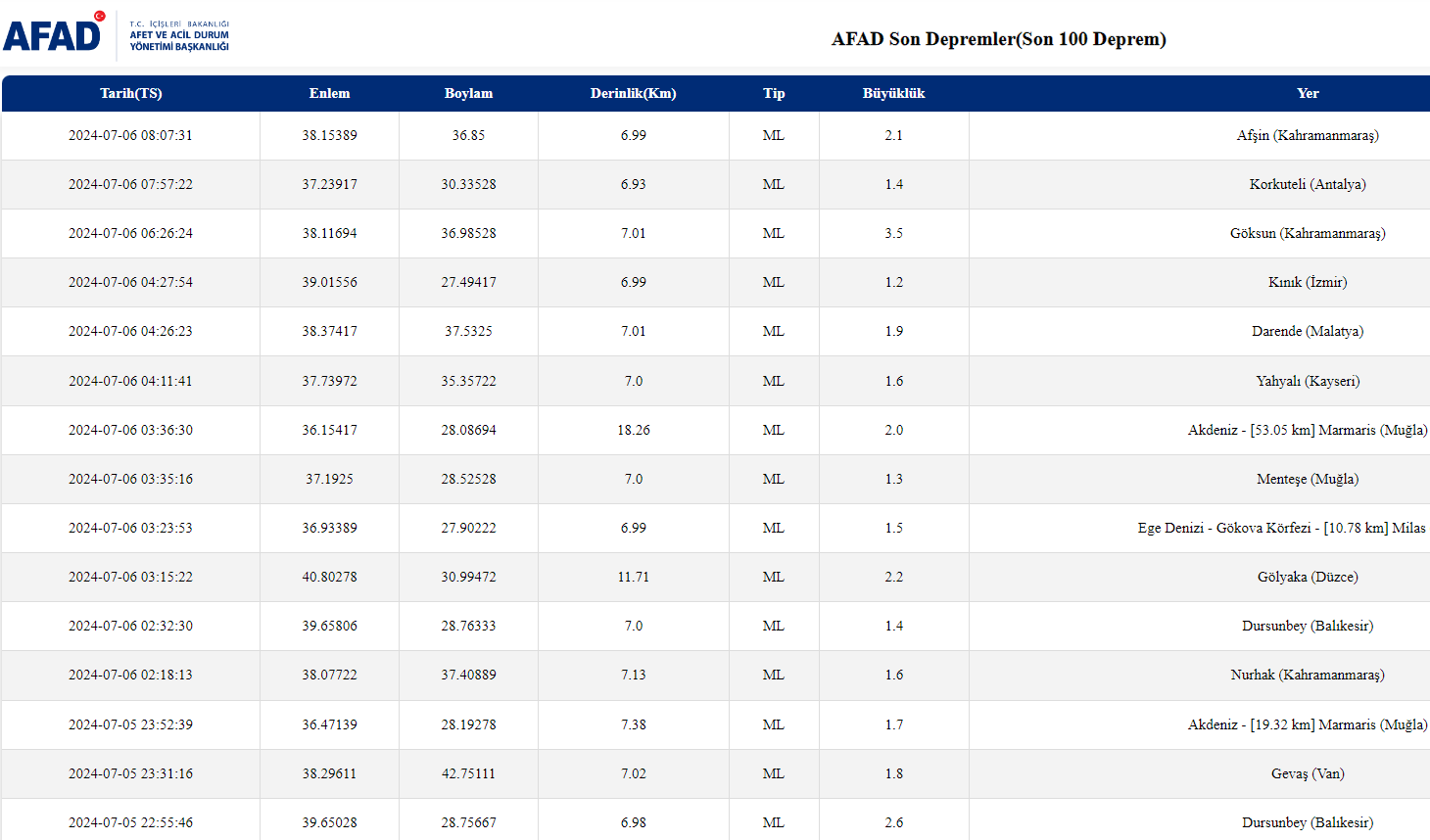Viewport: 1430px width, 840px height.
Task: Click depth value 6.93
Action: pos(634,184)
